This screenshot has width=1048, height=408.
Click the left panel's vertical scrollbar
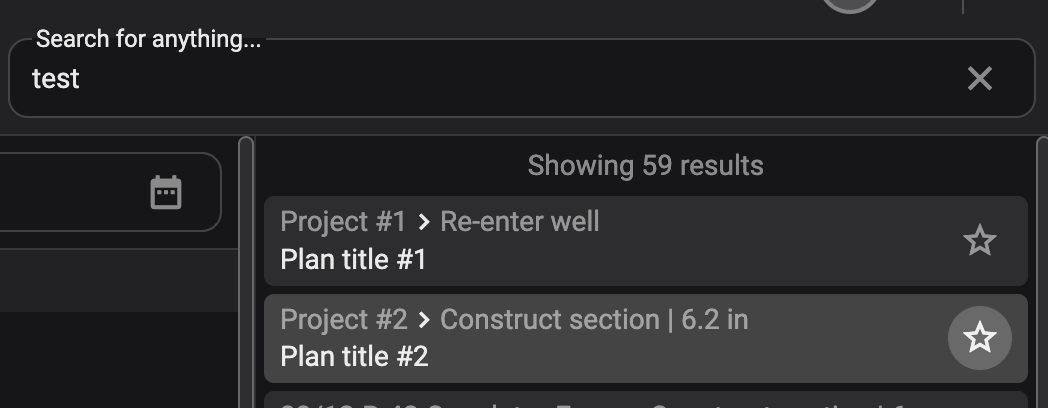tap(246, 270)
